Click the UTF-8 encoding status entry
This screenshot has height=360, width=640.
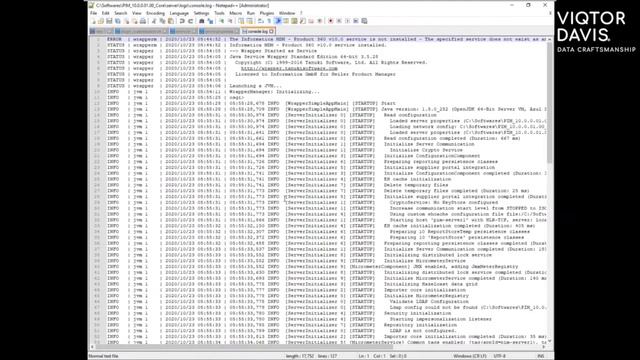pyautogui.click(x=500, y=356)
